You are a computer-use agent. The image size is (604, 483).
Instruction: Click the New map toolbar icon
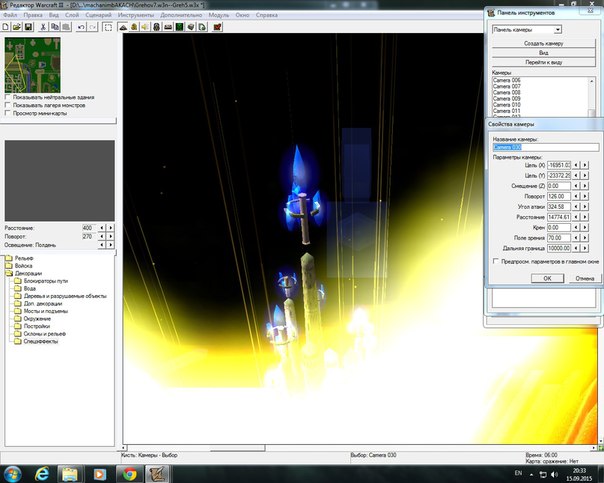[7, 28]
